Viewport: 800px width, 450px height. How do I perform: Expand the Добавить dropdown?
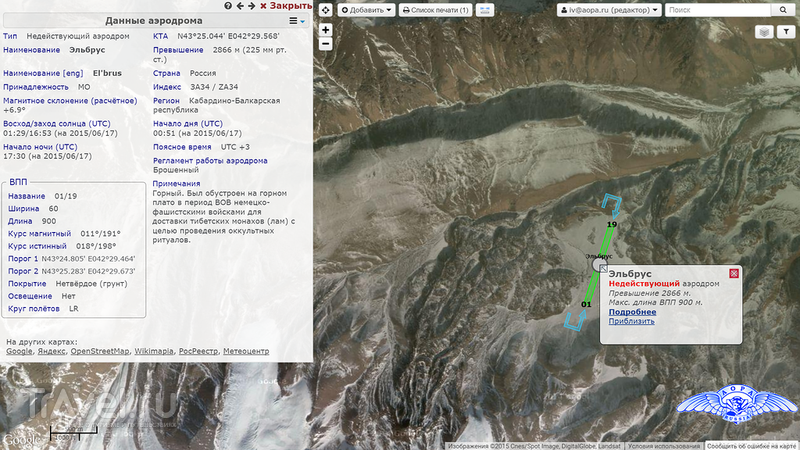point(366,10)
